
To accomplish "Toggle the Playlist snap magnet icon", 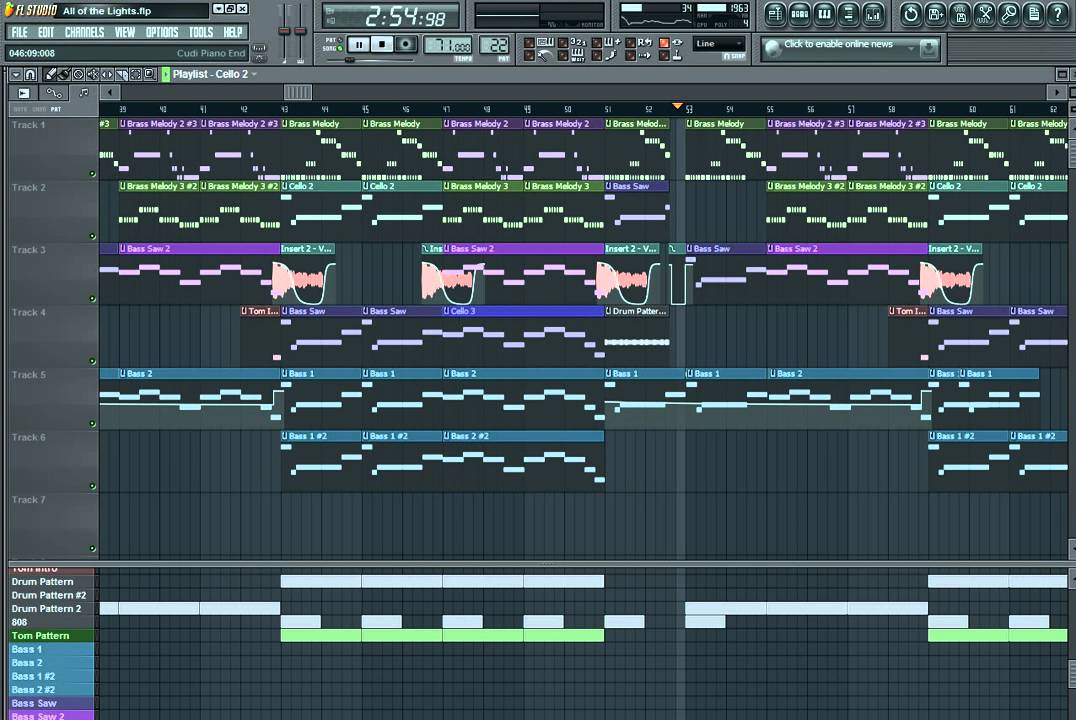I will point(31,74).
